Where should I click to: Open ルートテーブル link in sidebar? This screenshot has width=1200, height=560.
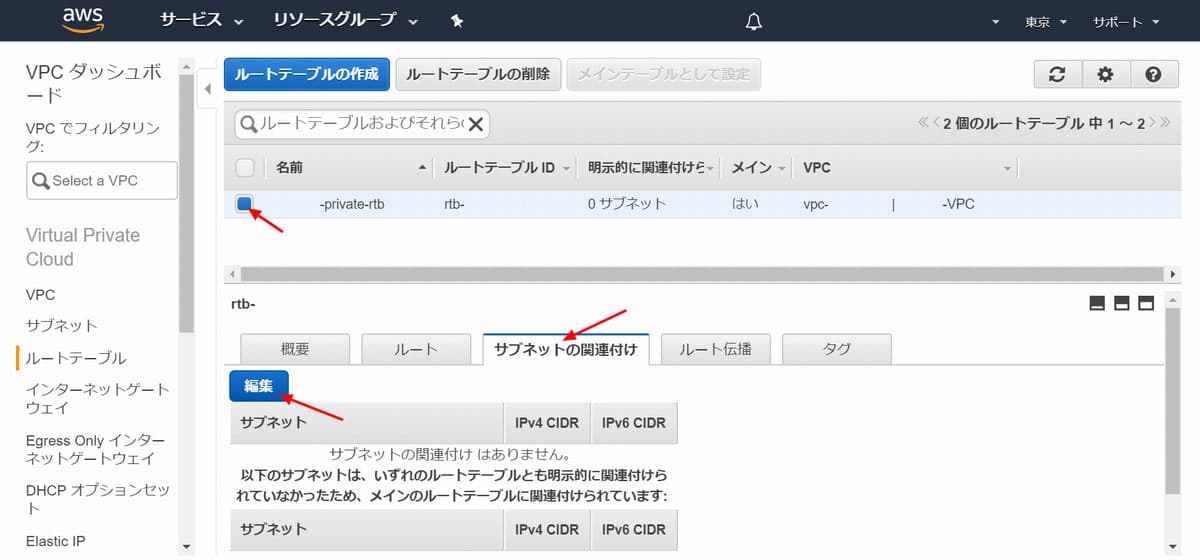(x=76, y=358)
